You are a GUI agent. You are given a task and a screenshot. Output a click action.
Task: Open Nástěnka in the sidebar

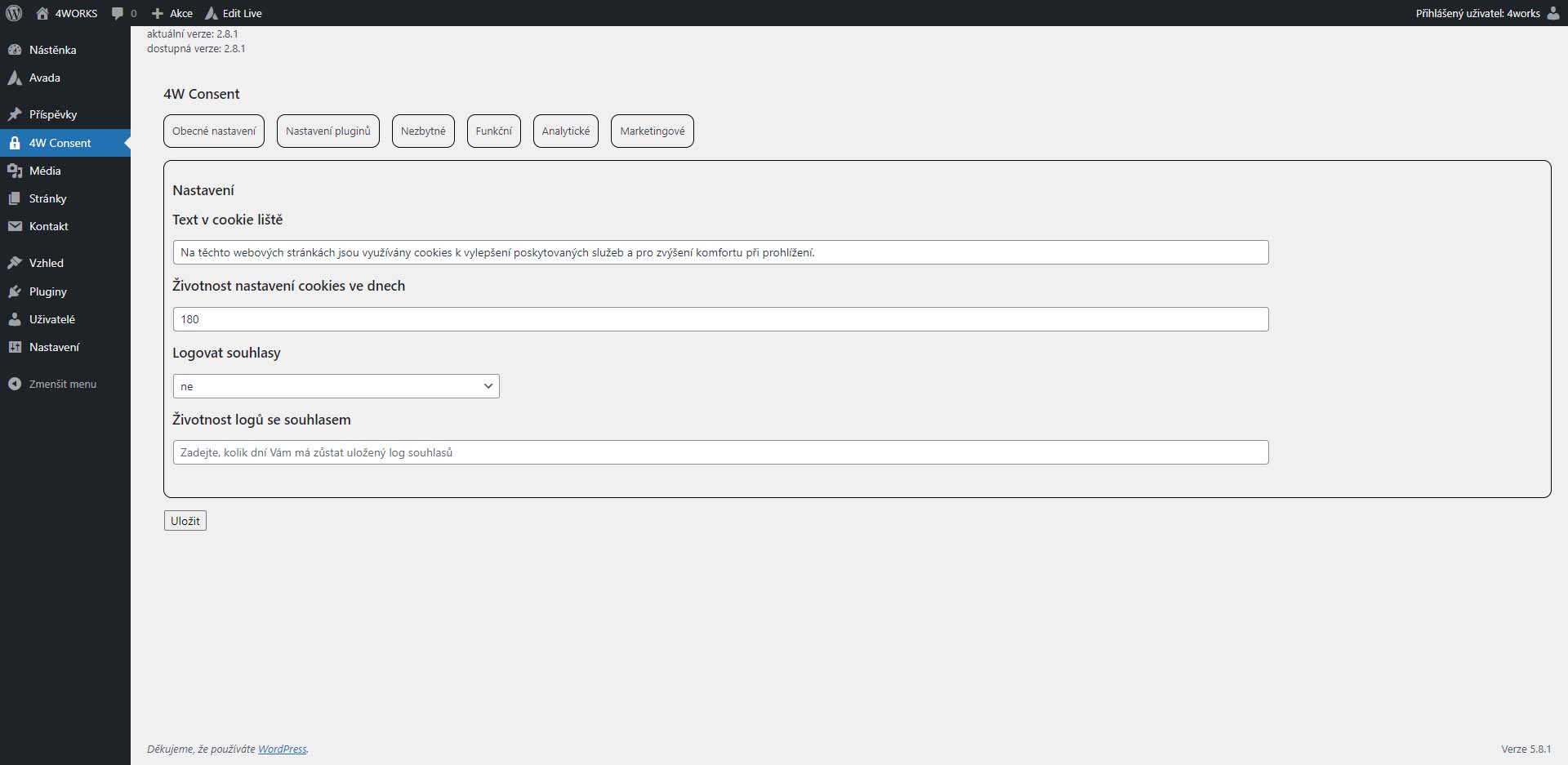pyautogui.click(x=65, y=50)
